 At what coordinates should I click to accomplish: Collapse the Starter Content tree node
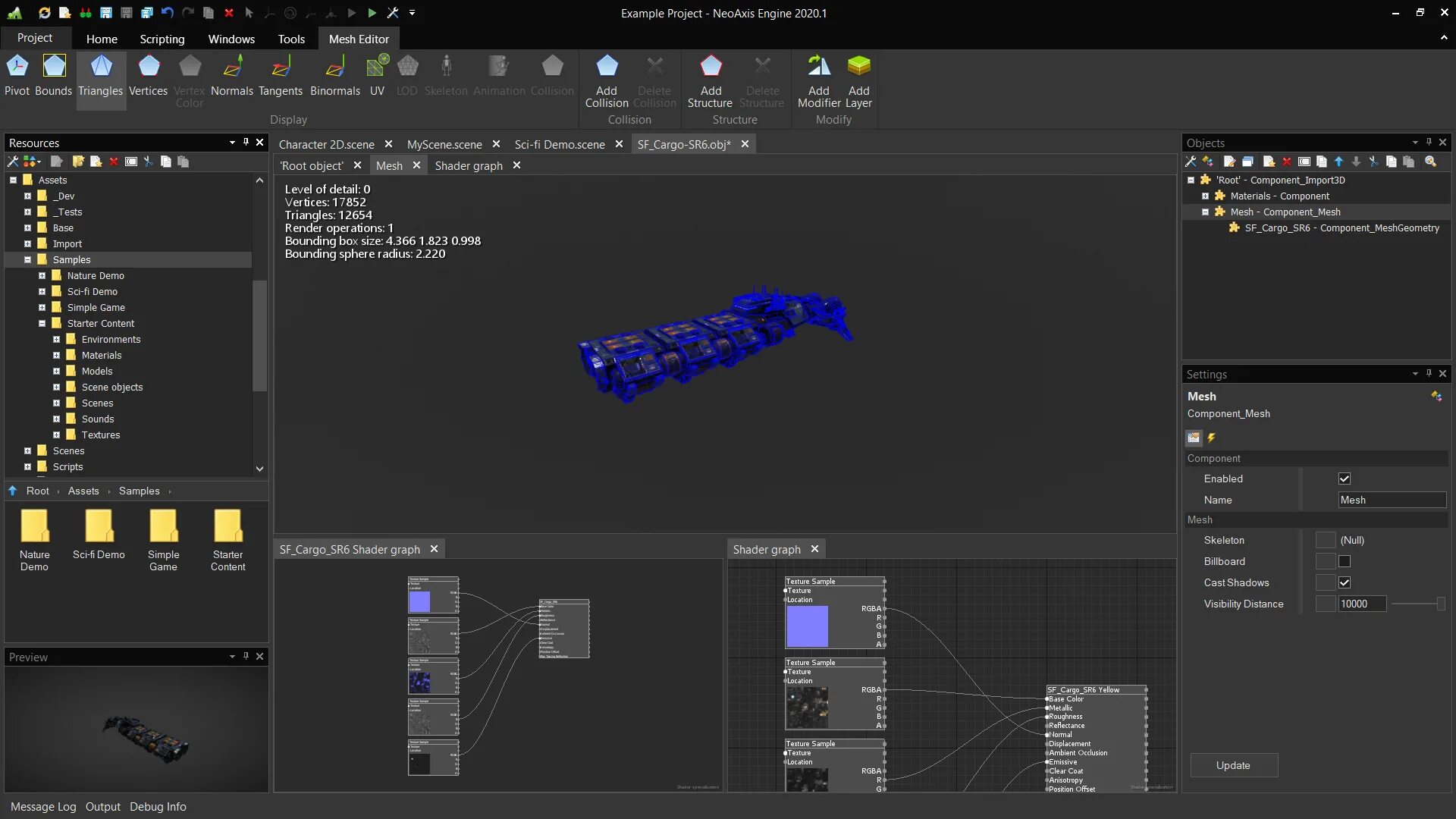point(42,324)
